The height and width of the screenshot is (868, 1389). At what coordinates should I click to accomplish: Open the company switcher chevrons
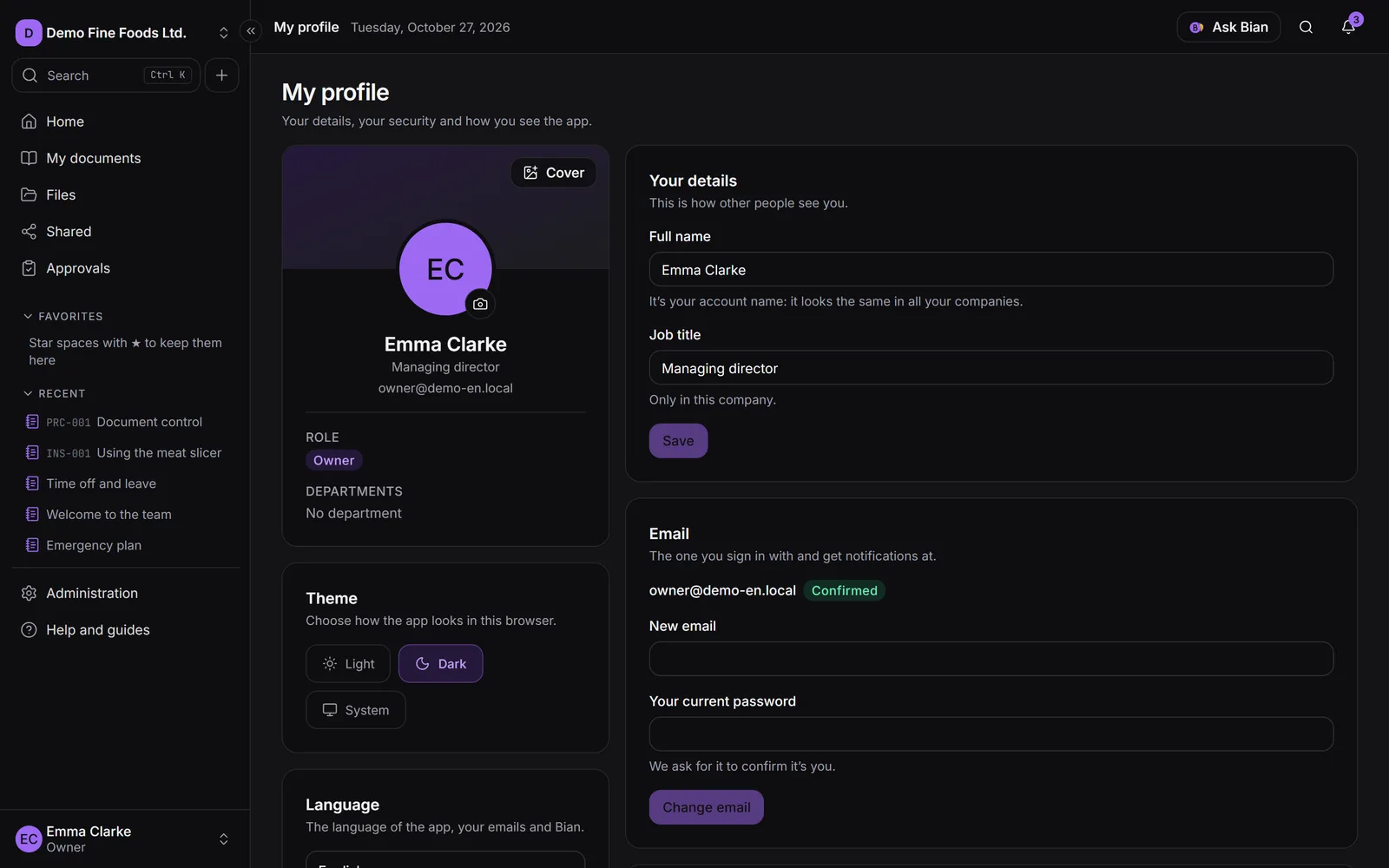pyautogui.click(x=223, y=33)
